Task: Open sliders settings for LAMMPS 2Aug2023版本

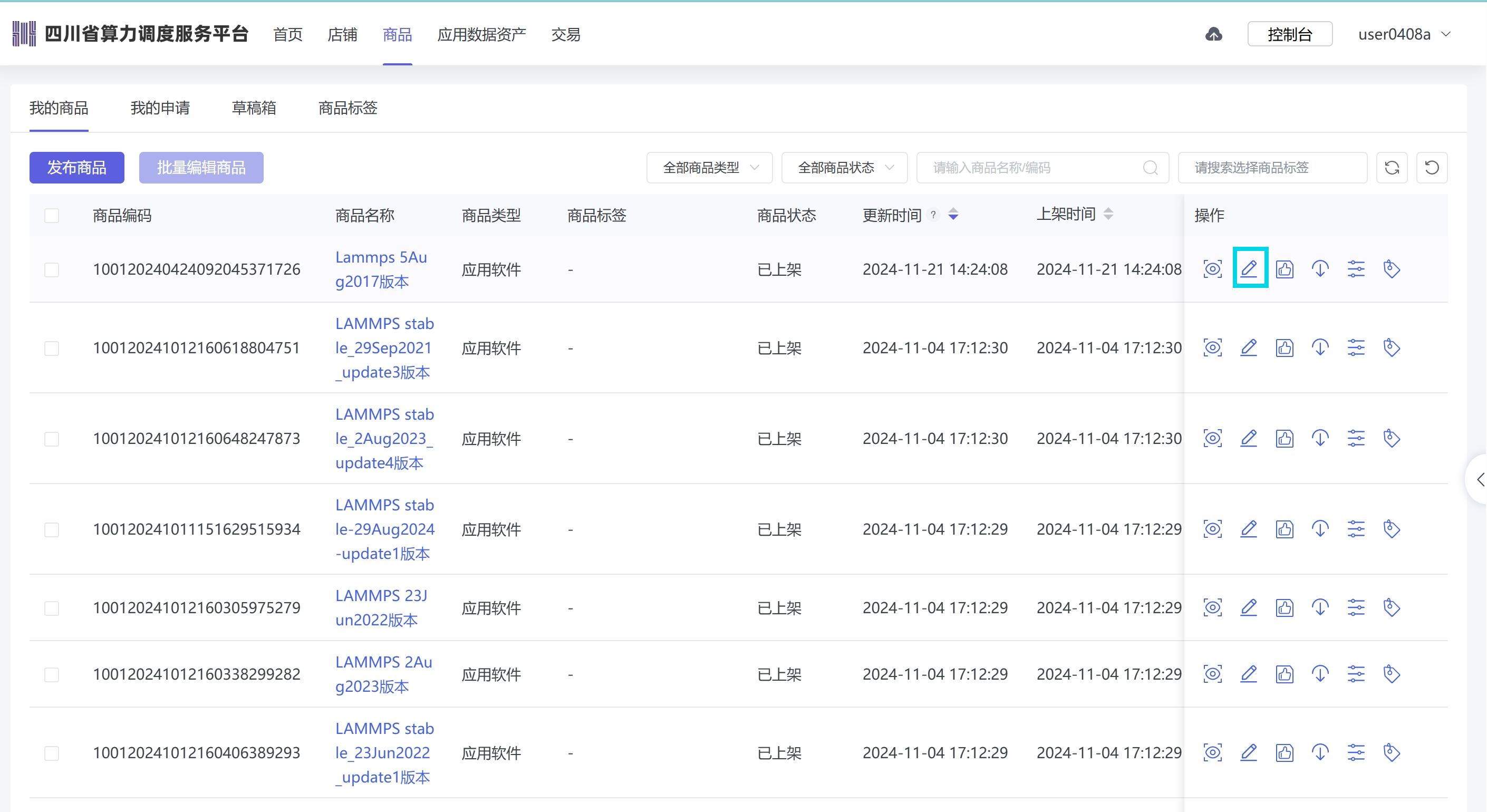Action: [x=1356, y=673]
